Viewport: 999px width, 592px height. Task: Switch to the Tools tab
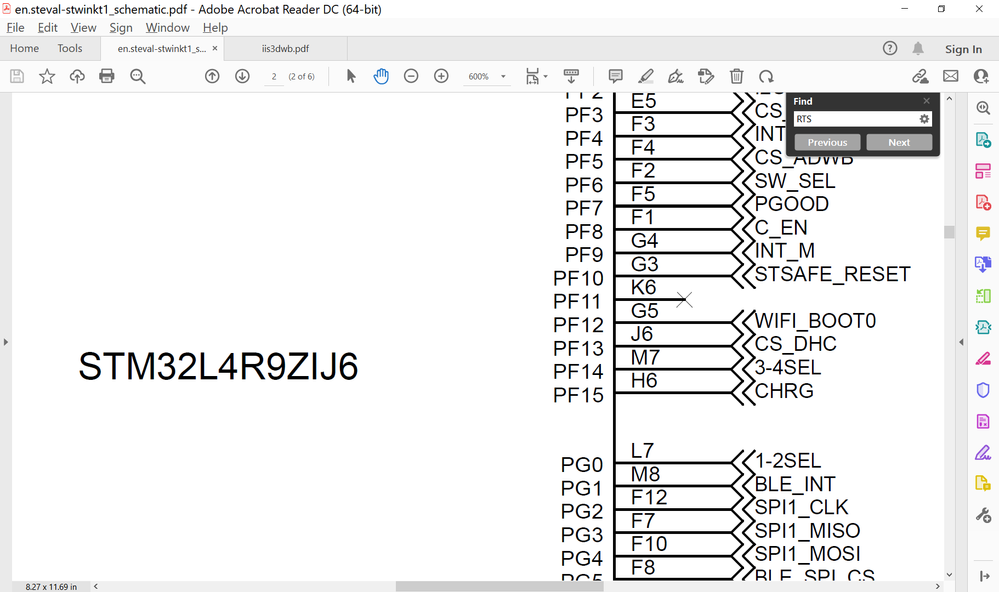point(69,48)
